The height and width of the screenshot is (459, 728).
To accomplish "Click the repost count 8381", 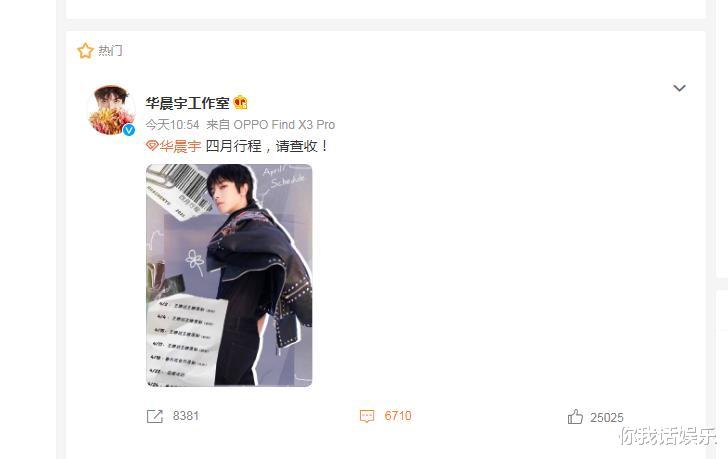I will [x=186, y=416].
